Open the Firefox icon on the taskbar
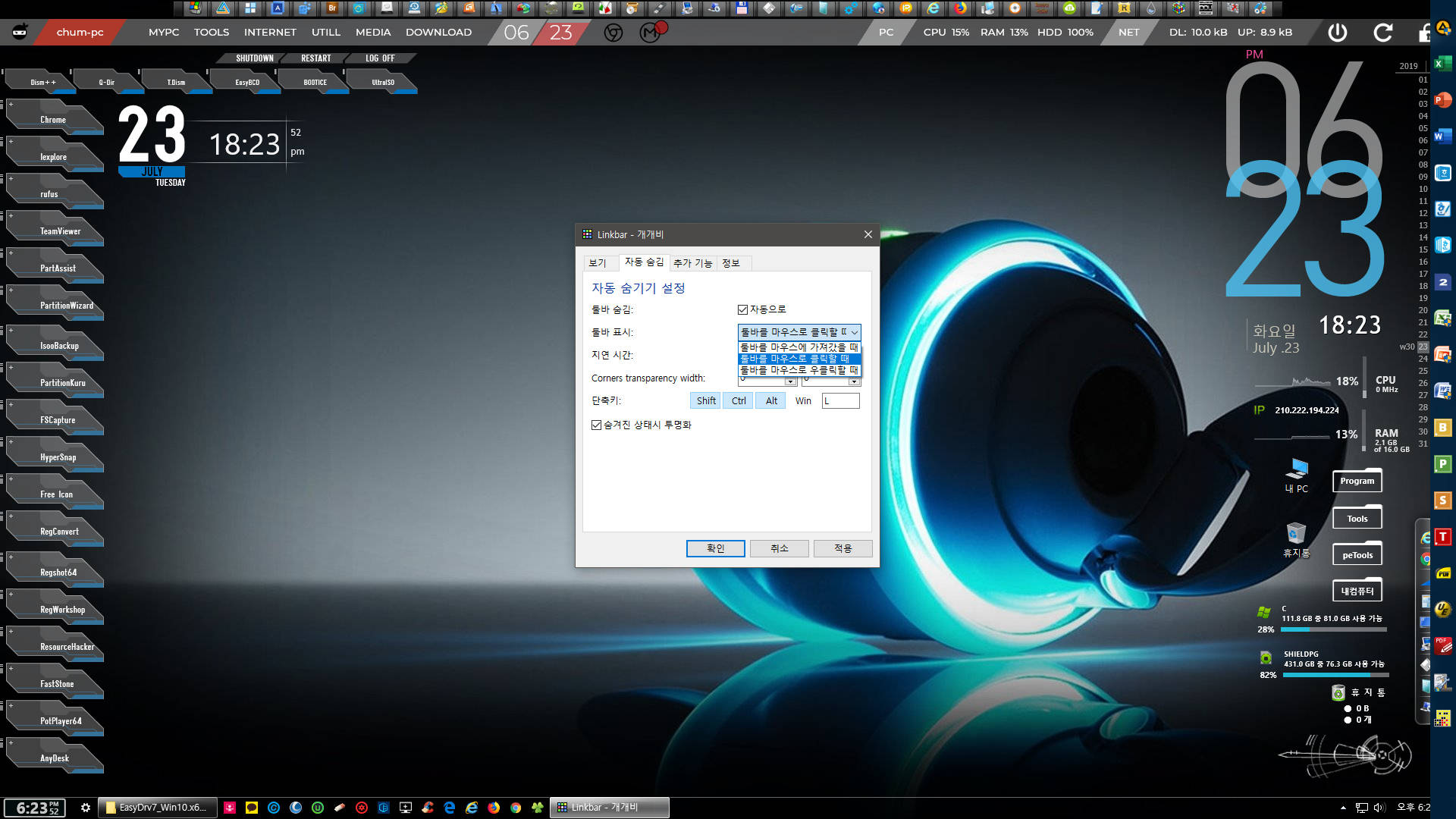The height and width of the screenshot is (819, 1456). 494,808
